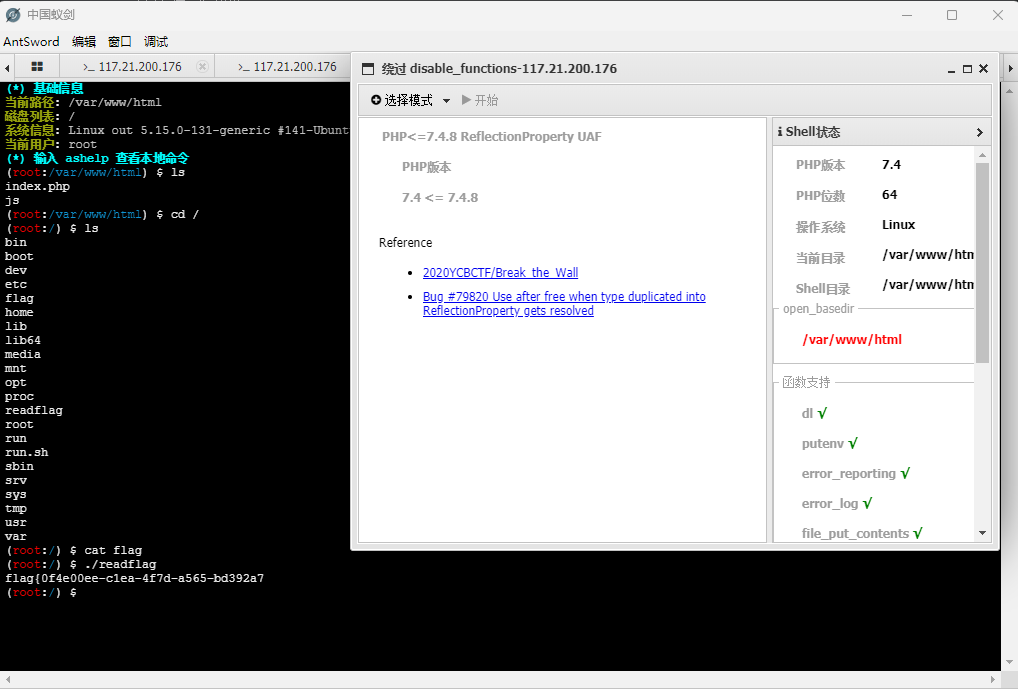Open the 选择模式 dropdown

tap(411, 101)
